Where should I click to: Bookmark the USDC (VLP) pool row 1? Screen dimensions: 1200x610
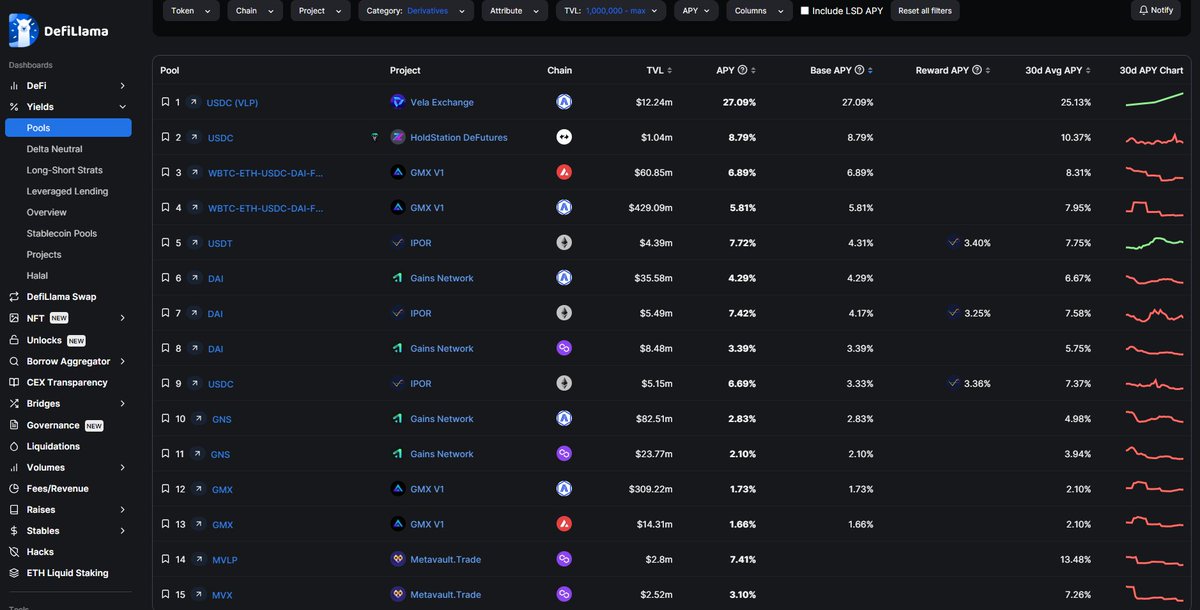[x=165, y=102]
